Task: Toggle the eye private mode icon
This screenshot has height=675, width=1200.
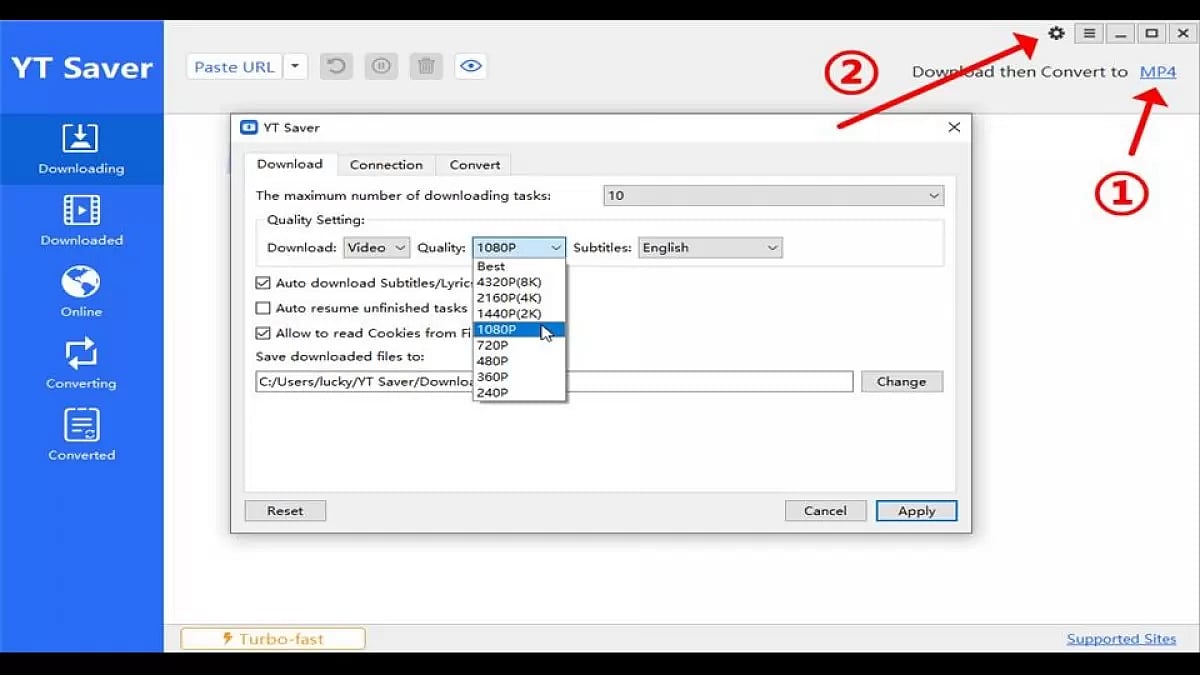Action: tap(470, 67)
